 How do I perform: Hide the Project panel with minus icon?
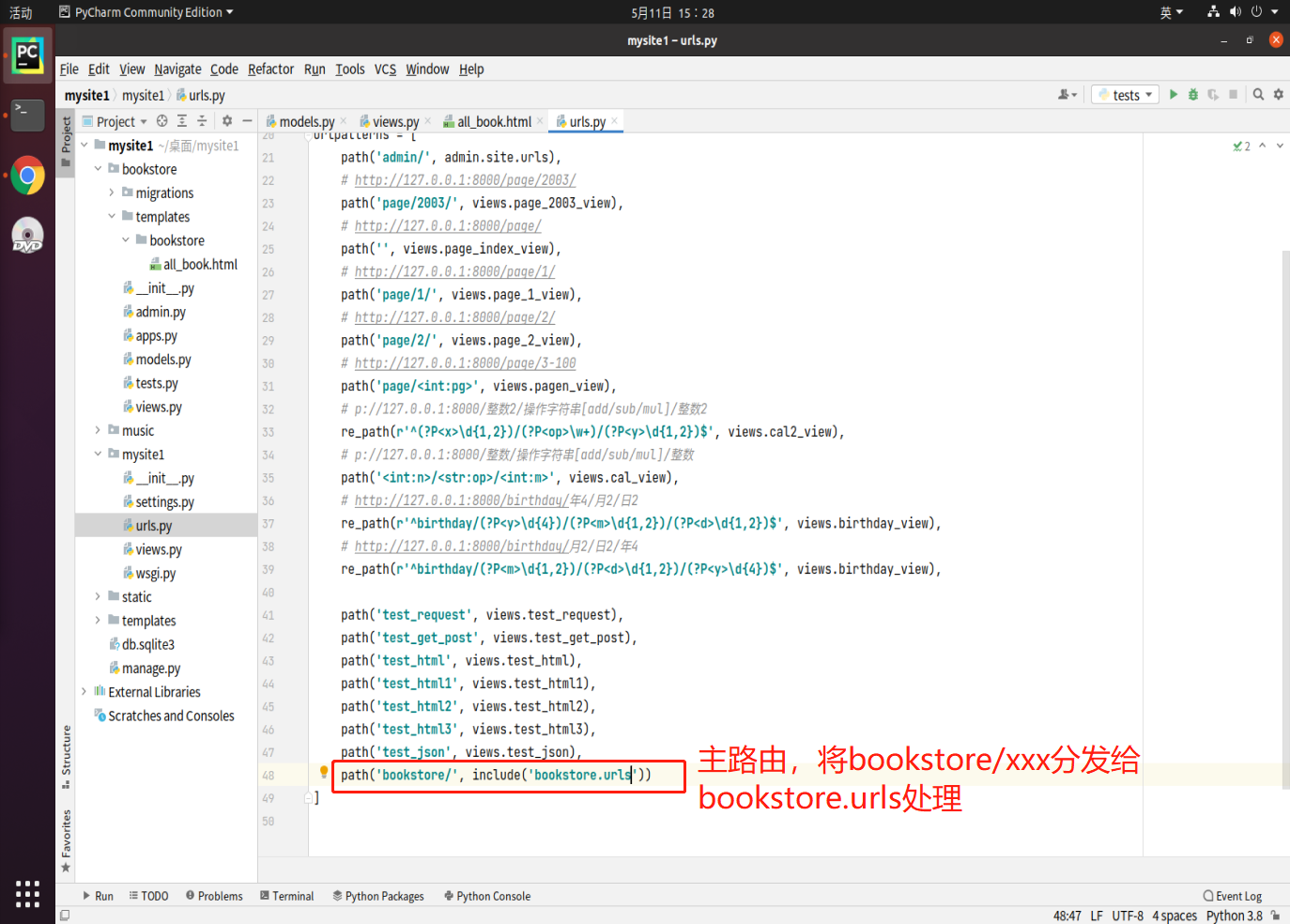click(247, 121)
